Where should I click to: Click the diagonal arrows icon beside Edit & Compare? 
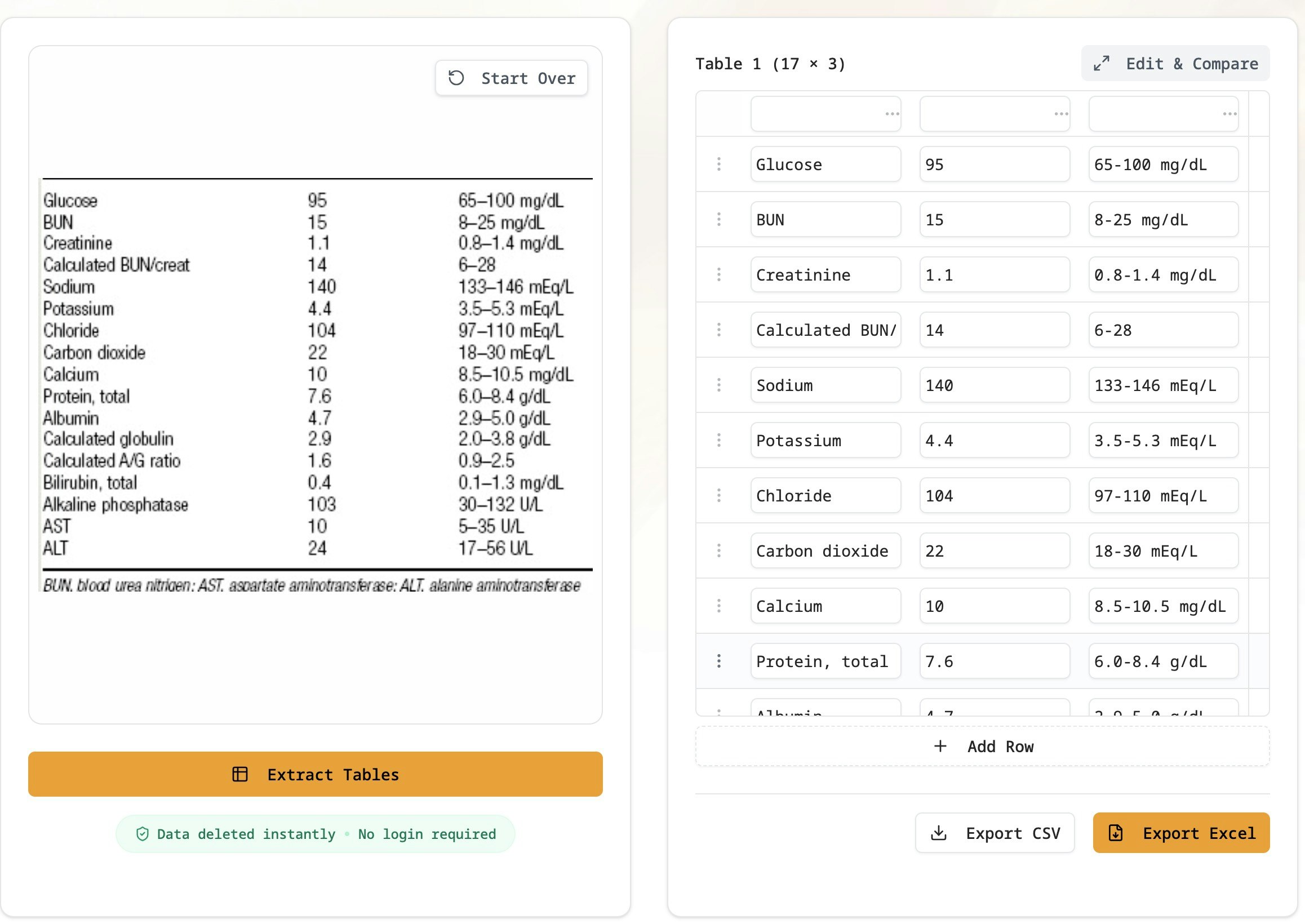1102,63
